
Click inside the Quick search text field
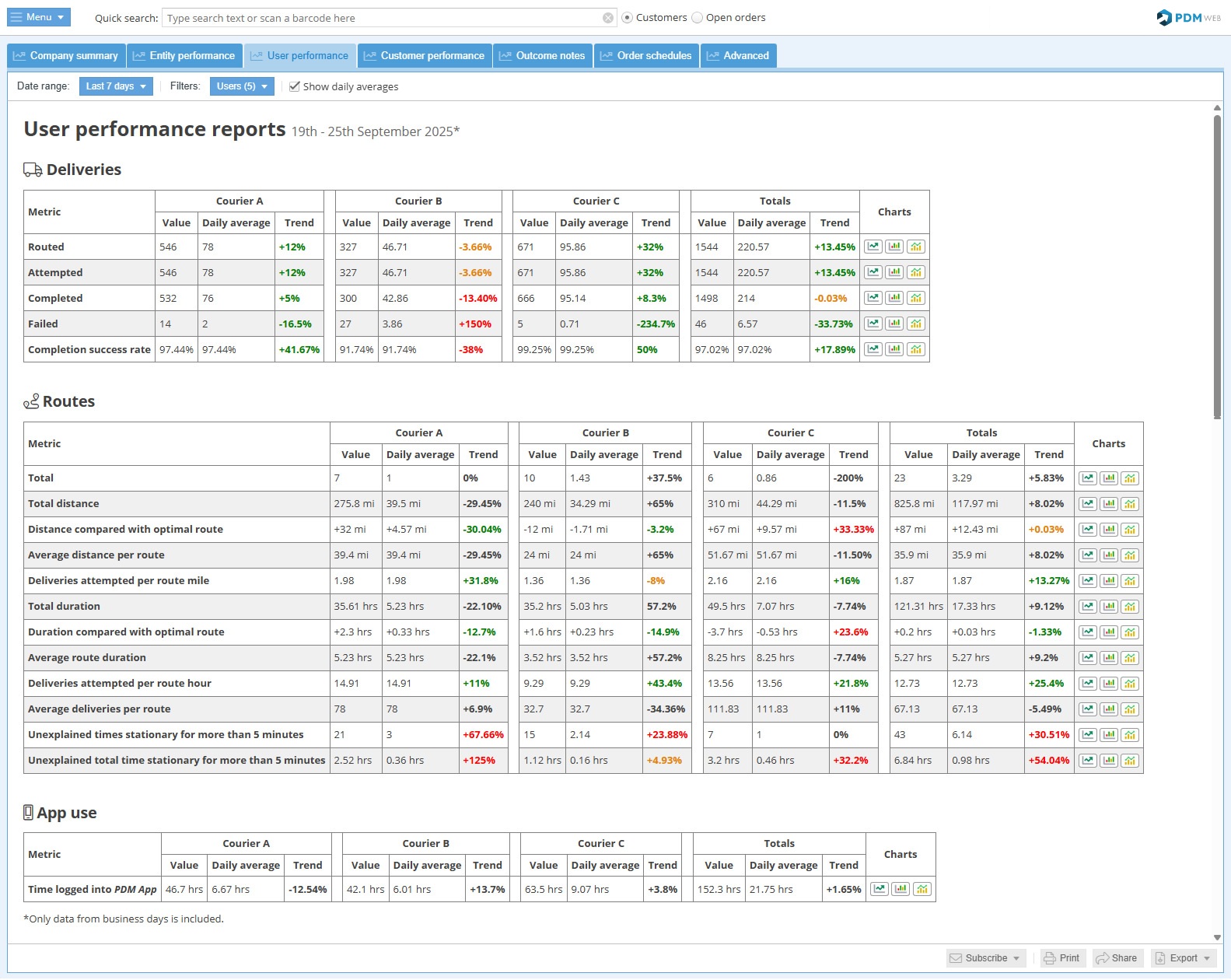point(381,18)
